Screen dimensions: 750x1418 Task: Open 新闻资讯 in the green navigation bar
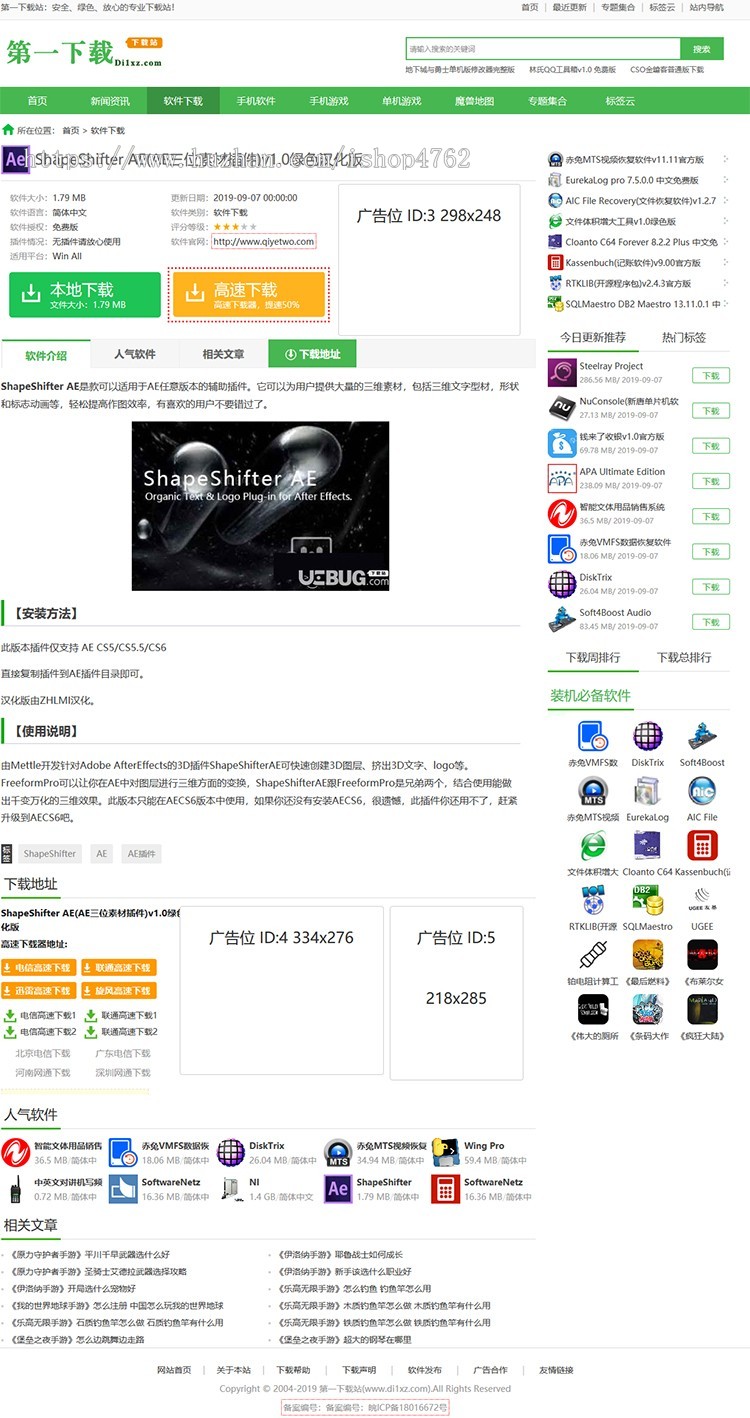click(x=110, y=101)
